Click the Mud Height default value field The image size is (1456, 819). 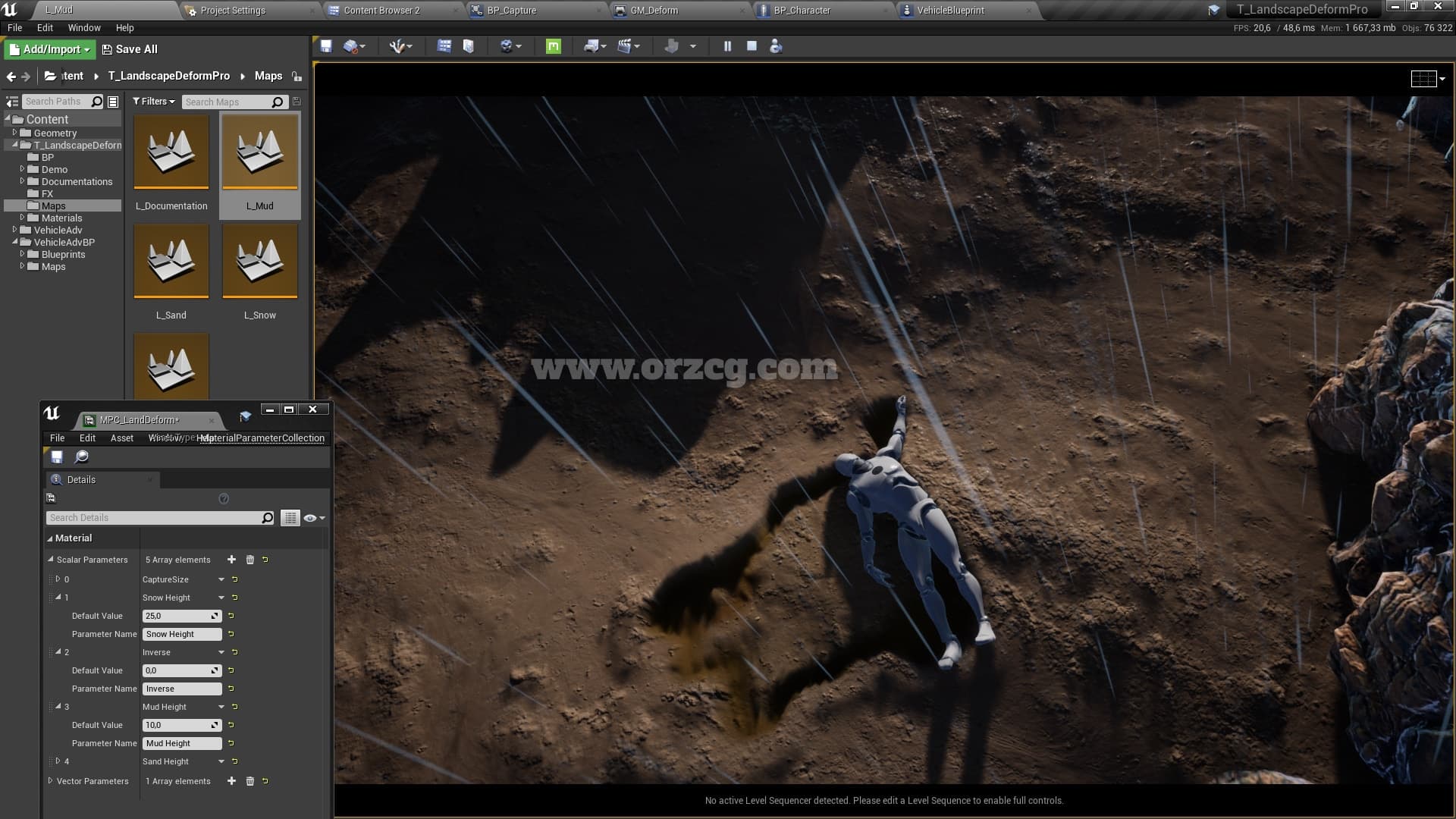click(182, 725)
